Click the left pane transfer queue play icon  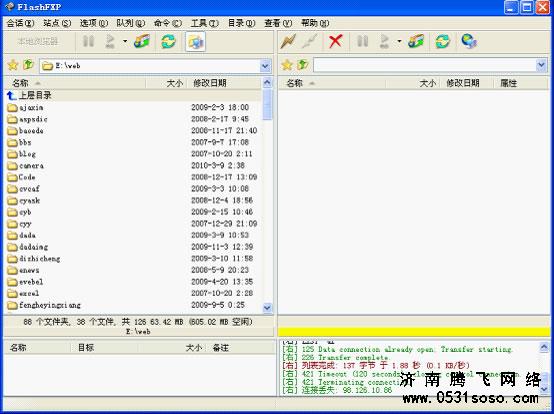(110, 42)
